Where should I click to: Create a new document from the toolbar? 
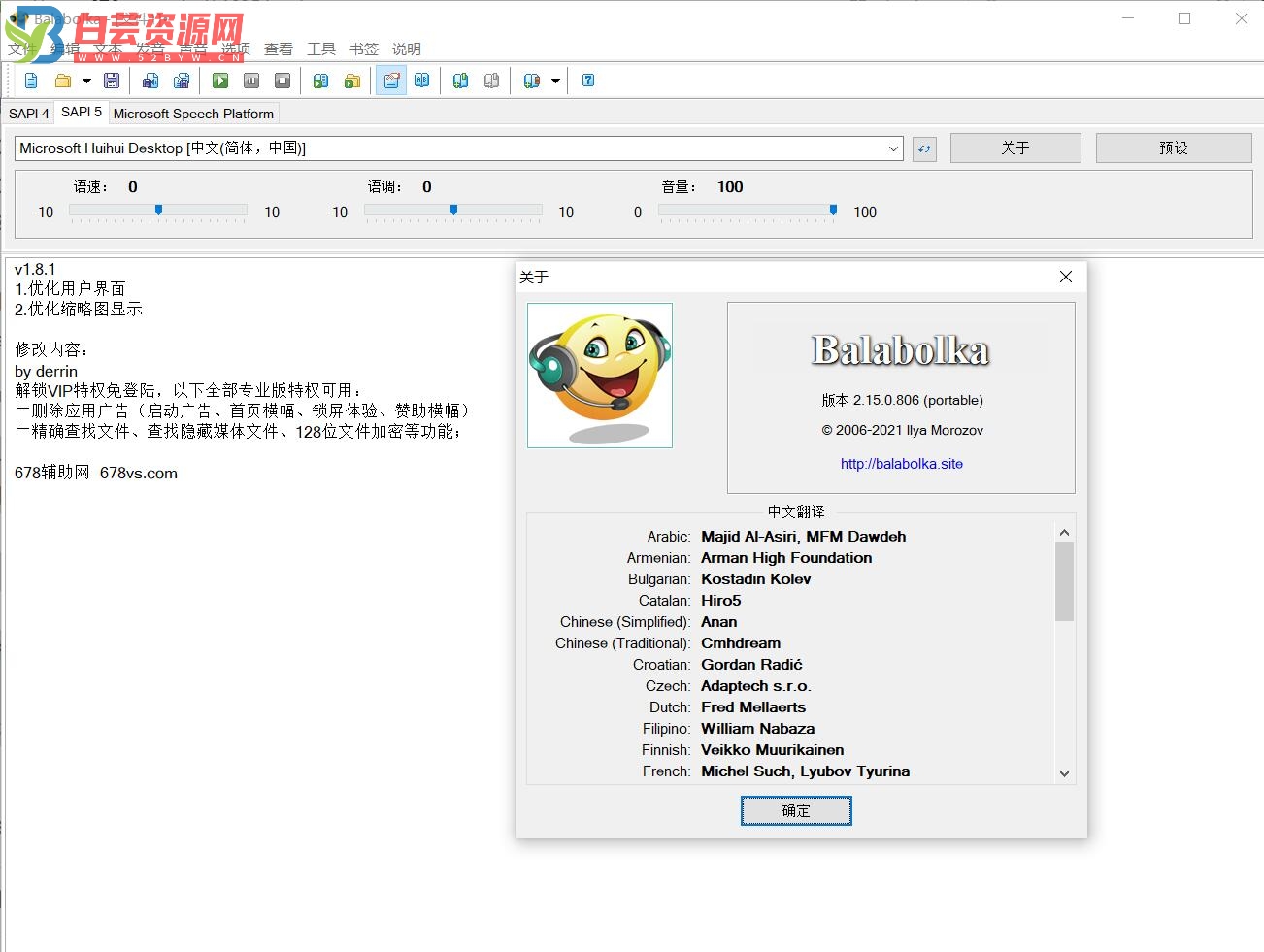31,81
